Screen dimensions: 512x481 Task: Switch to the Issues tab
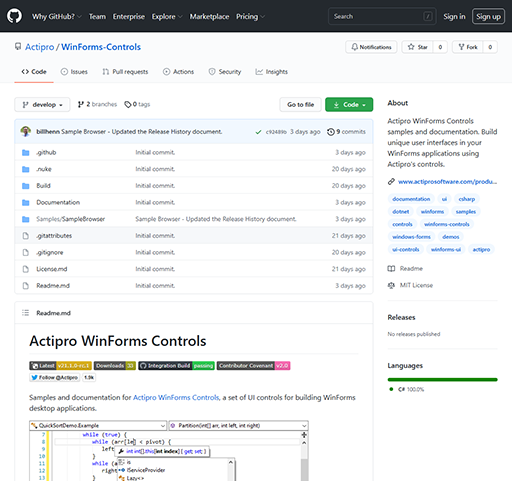coord(74,72)
